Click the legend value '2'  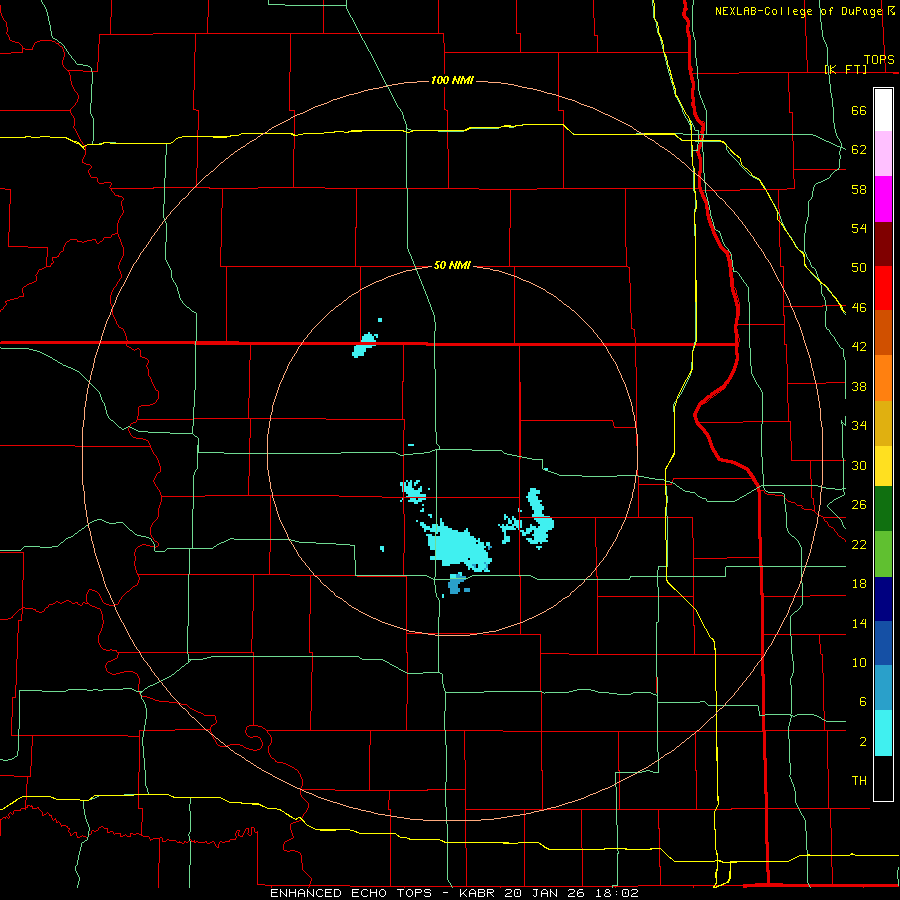click(x=862, y=742)
